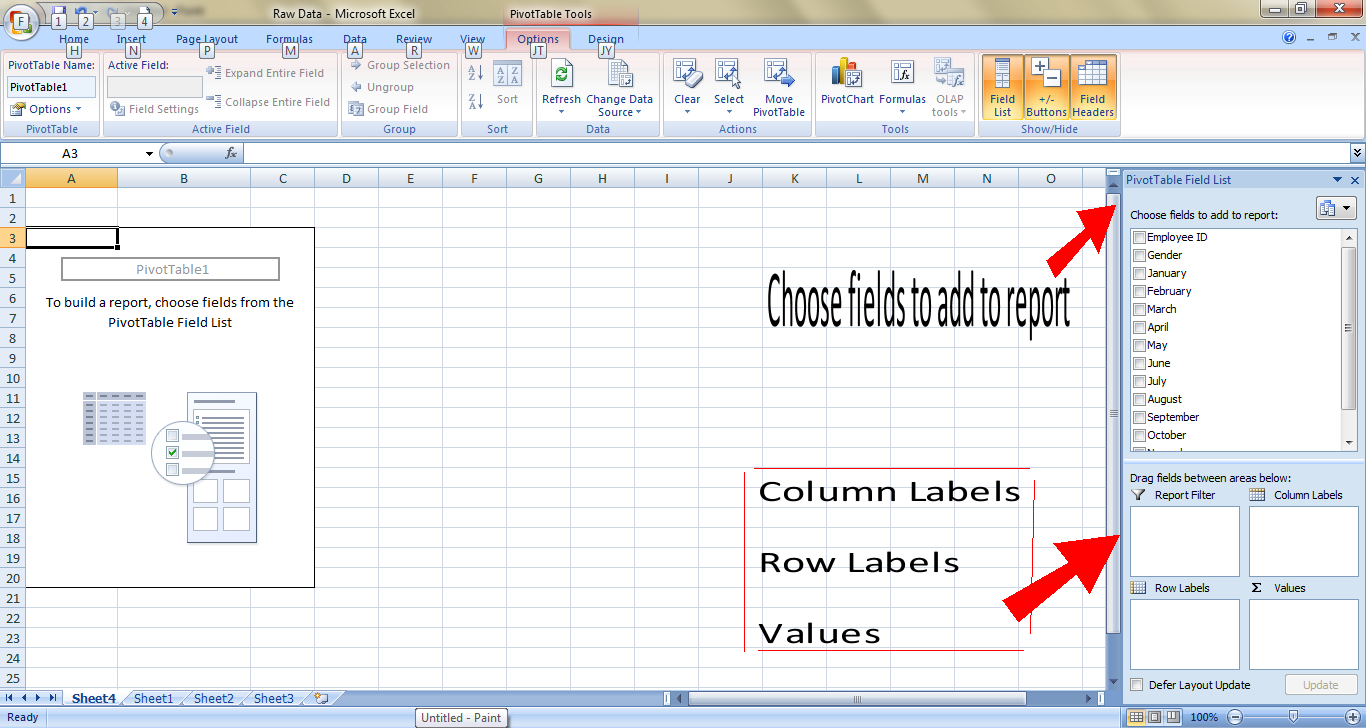Click Expand Entire Field
Viewport: 1366px width, 728px height.
pyautogui.click(x=265, y=73)
